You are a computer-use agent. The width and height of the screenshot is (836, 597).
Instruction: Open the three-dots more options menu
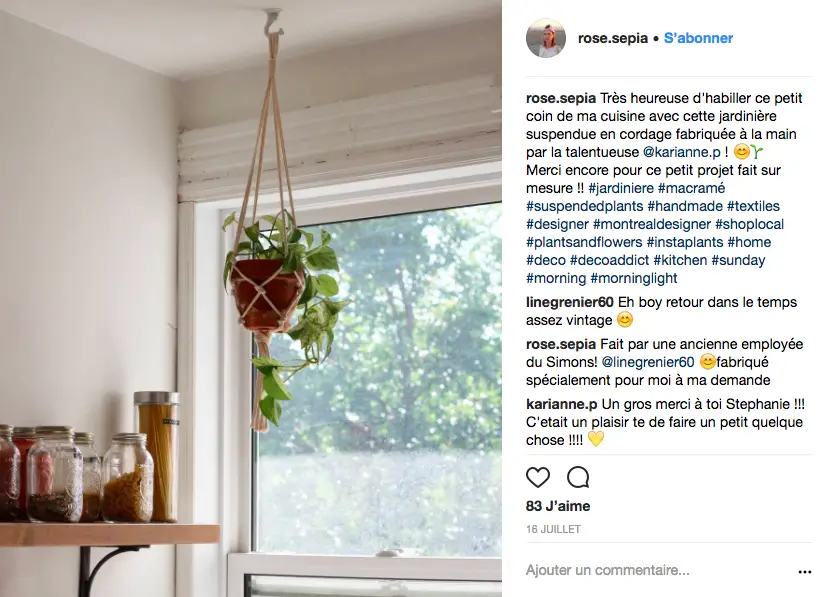coord(805,572)
